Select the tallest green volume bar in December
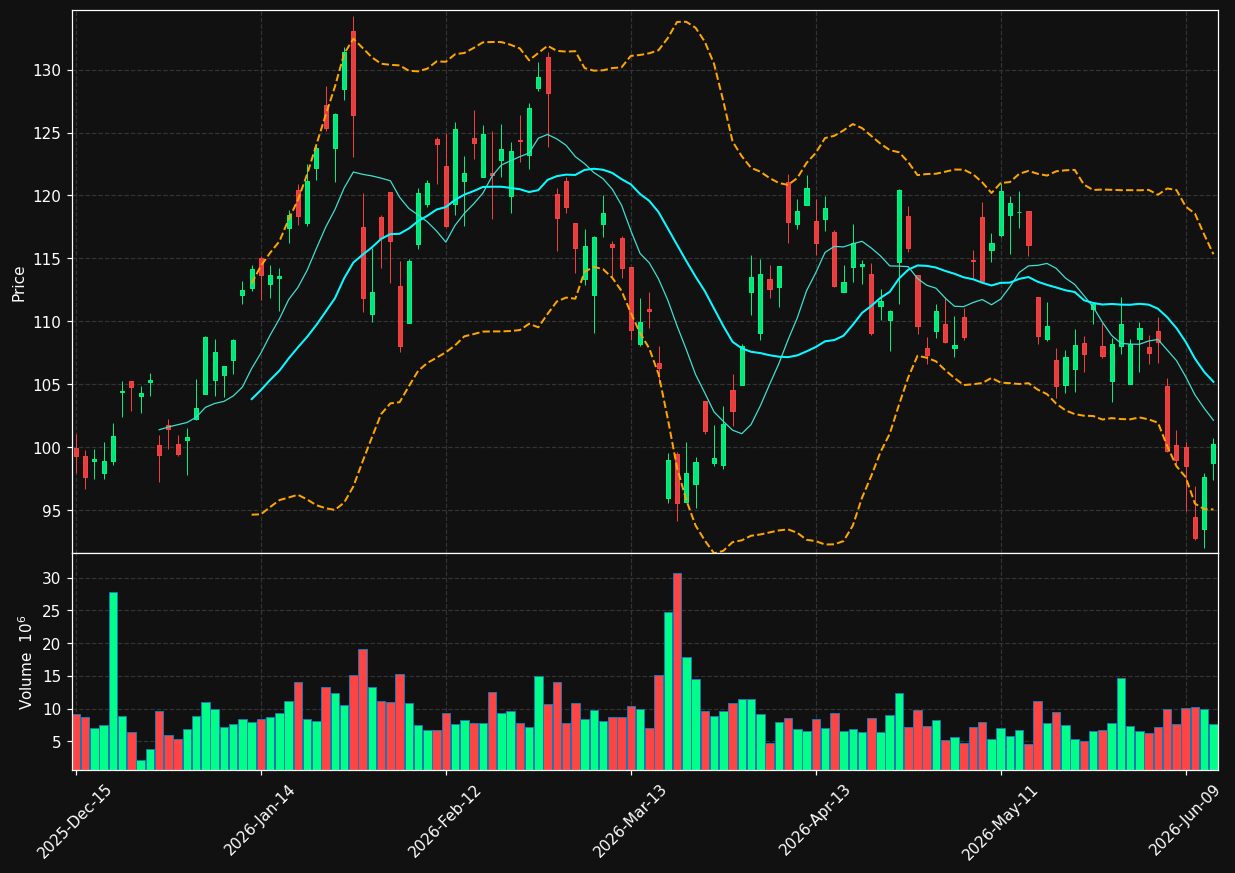This screenshot has width=1235, height=873. (113, 681)
